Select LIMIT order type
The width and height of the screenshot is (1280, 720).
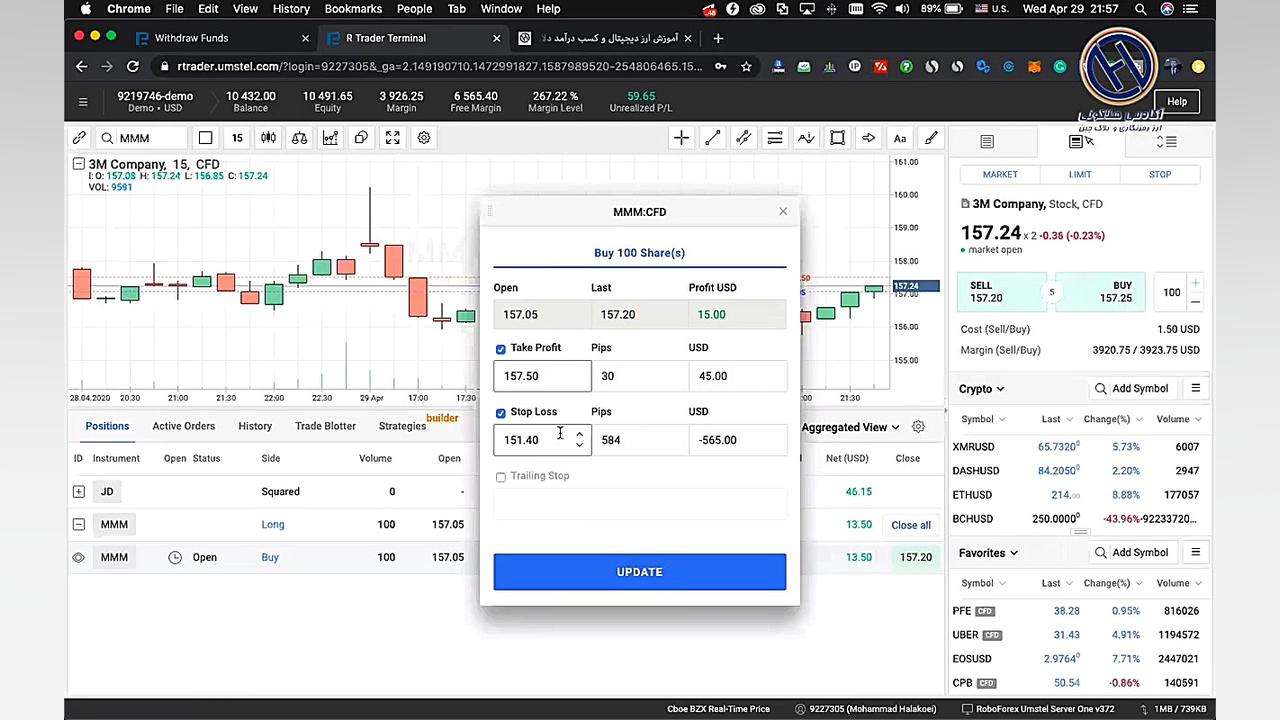[1080, 174]
